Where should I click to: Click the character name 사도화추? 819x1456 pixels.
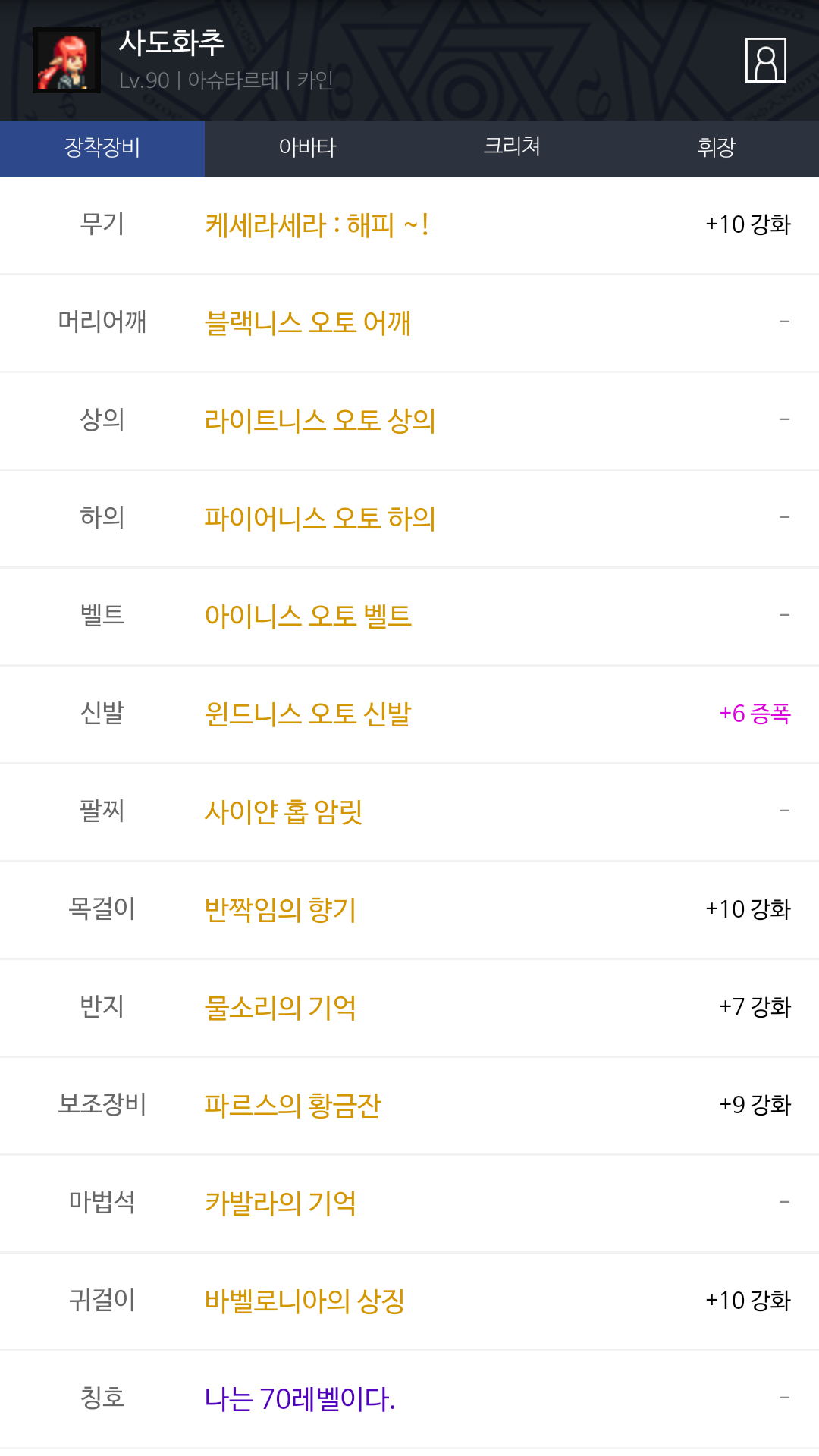pos(172,43)
